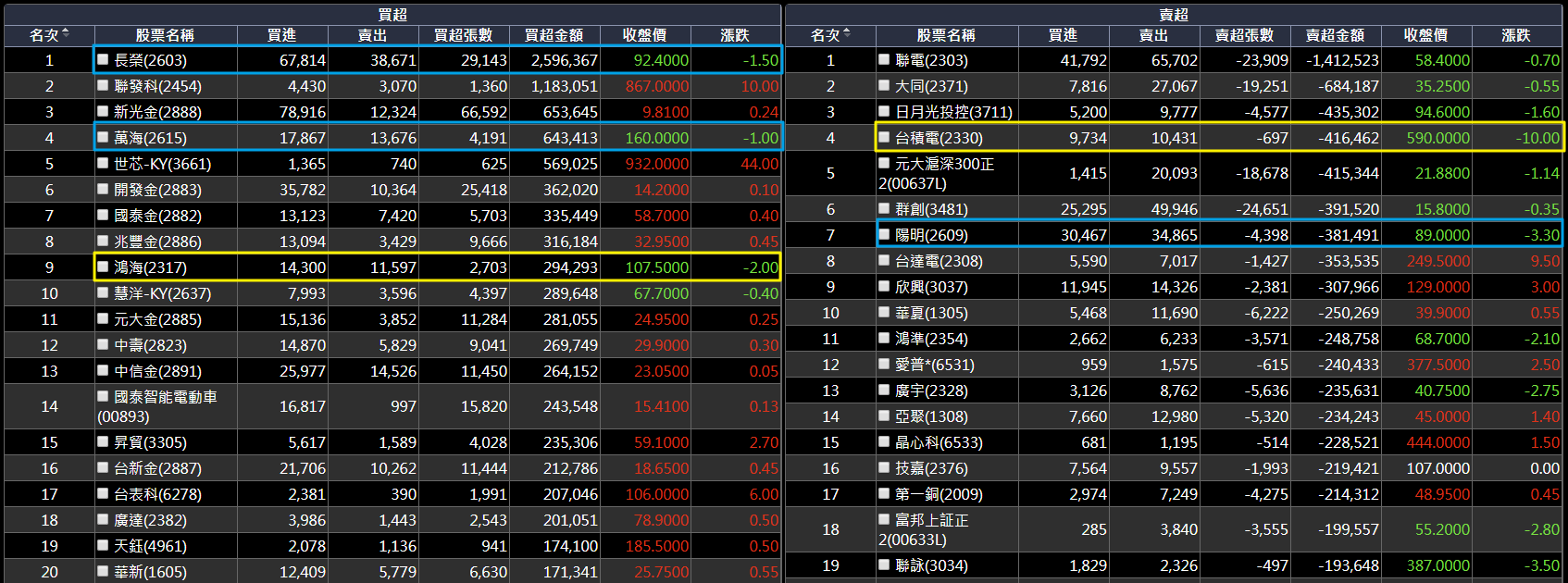
Task: Select the checkbox for 富邦上証正2(00633L)
Action: pyautogui.click(x=884, y=519)
